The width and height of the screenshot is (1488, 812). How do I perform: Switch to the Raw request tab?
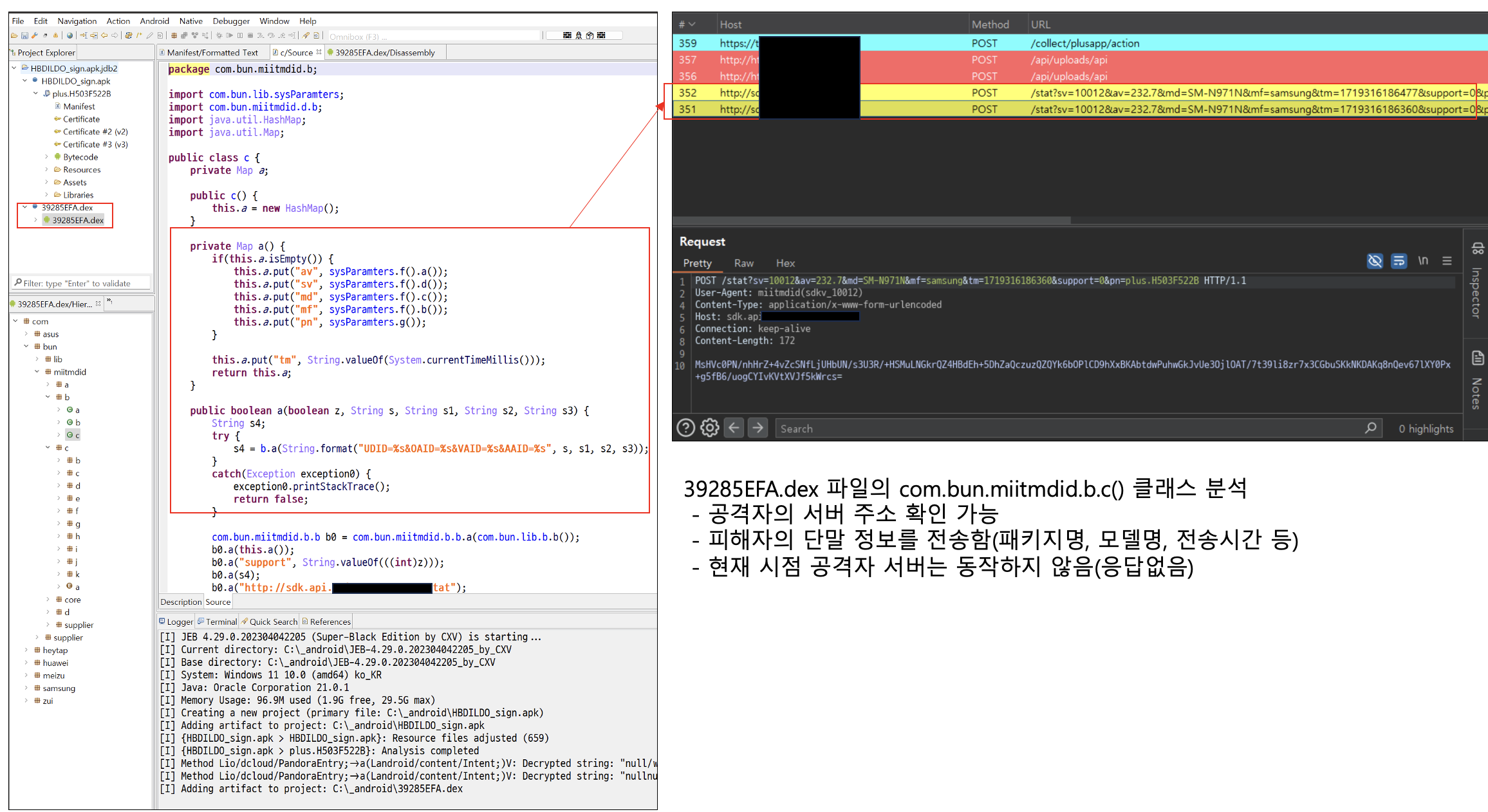click(743, 263)
